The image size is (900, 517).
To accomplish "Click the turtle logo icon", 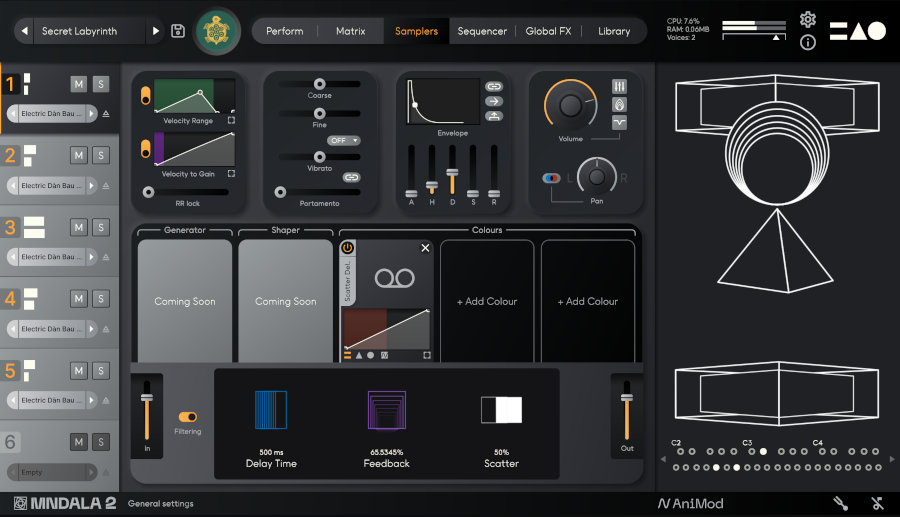I will tap(210, 31).
